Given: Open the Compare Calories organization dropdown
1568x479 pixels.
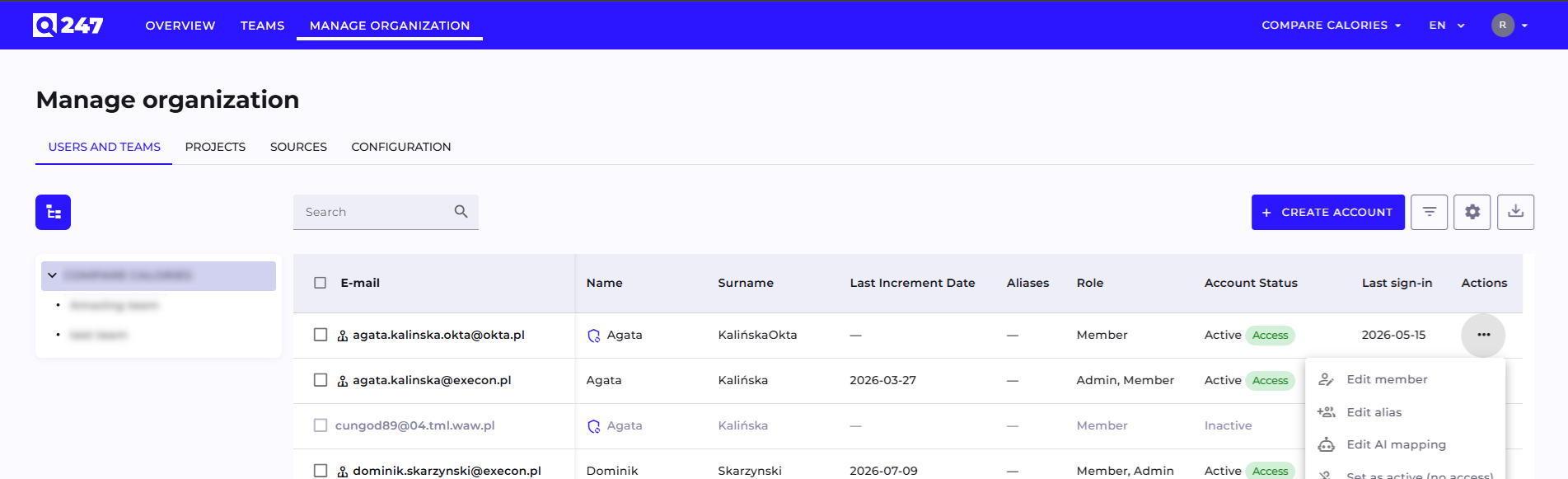Looking at the screenshot, I should [x=1331, y=26].
